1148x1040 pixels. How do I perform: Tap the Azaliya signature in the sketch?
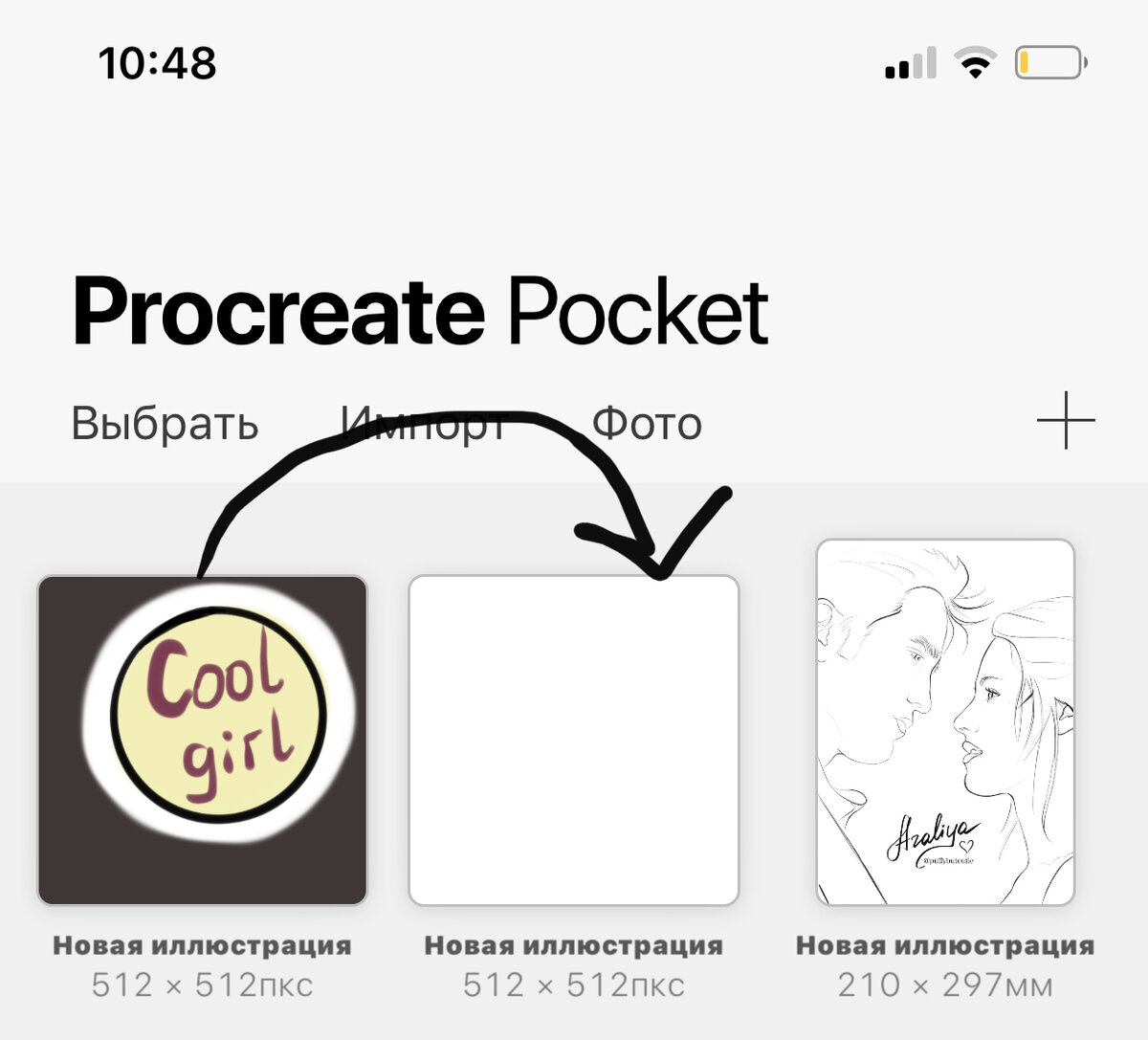click(932, 840)
